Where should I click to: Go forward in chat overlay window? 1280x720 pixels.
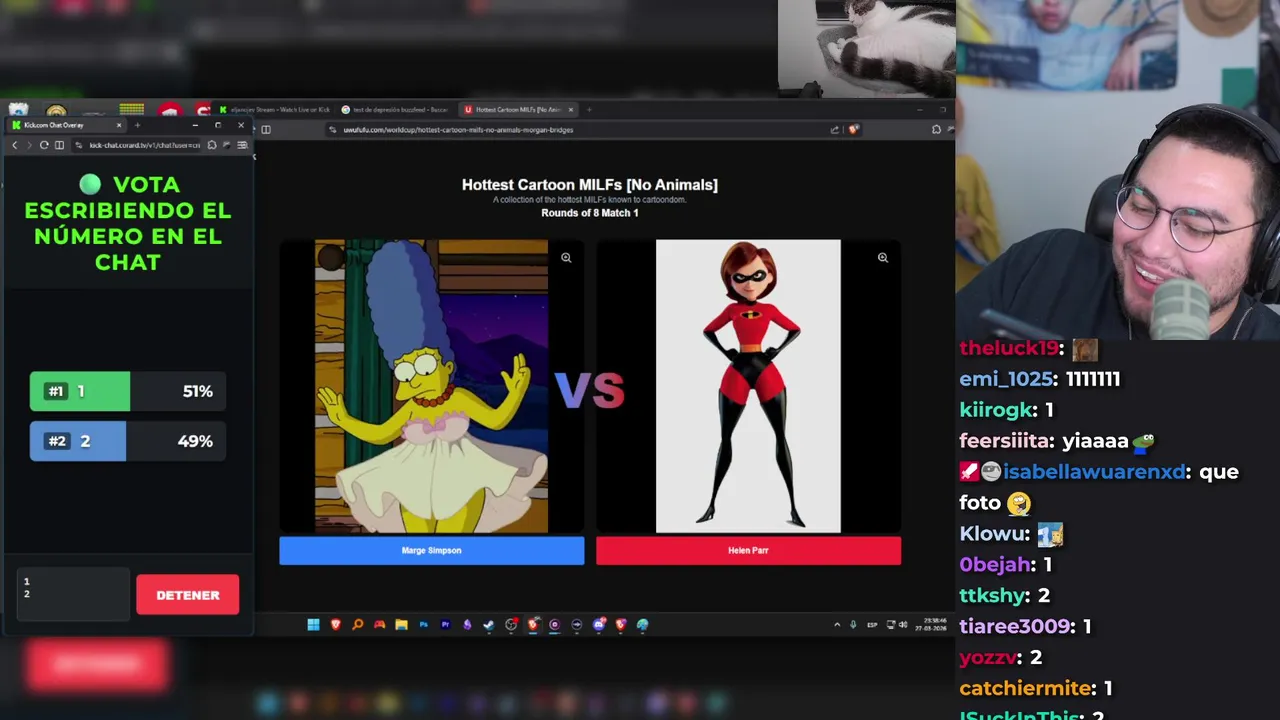pyautogui.click(x=29, y=145)
